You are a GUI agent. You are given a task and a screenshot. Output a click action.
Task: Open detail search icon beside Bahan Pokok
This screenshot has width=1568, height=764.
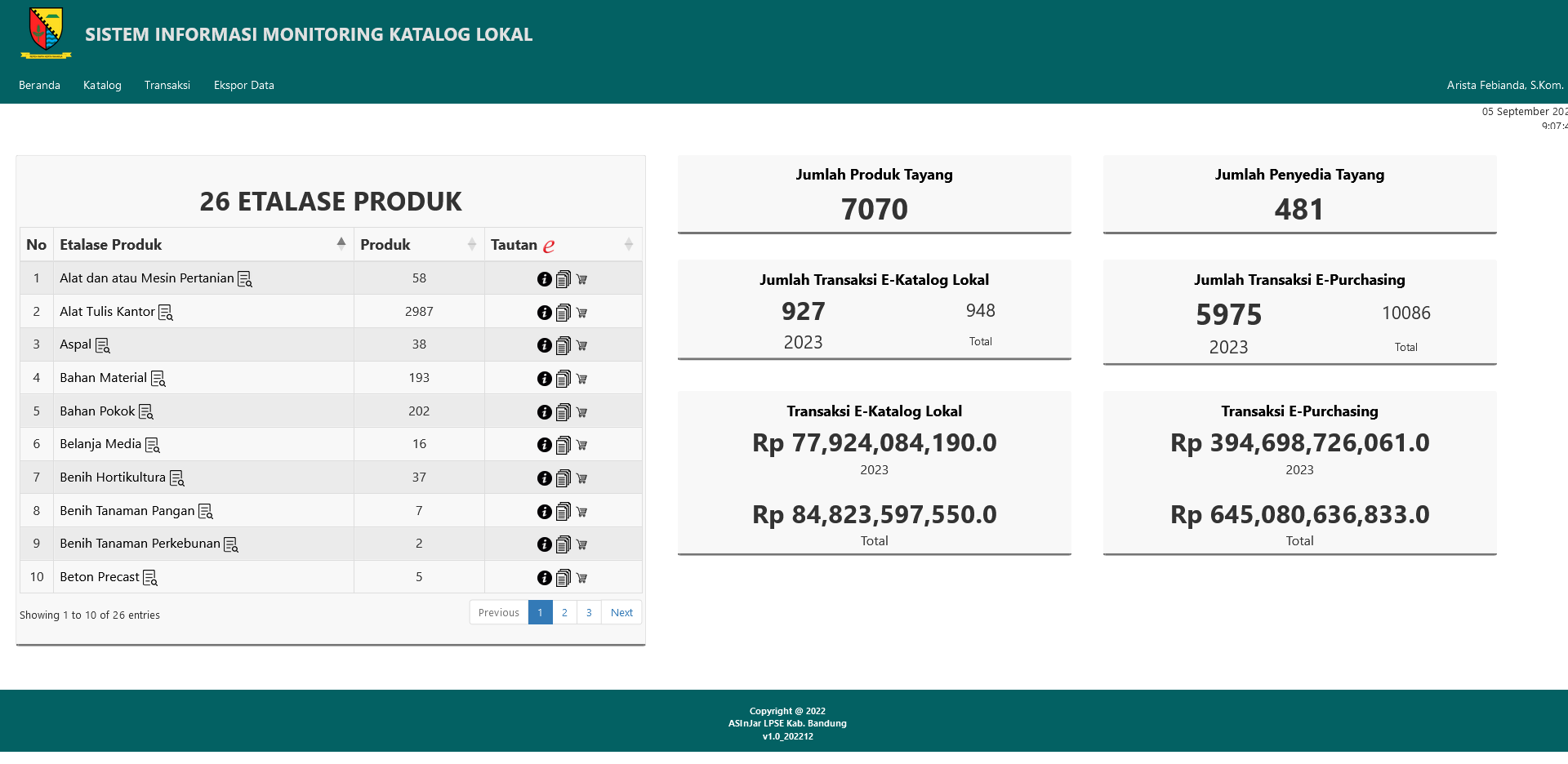click(x=146, y=412)
